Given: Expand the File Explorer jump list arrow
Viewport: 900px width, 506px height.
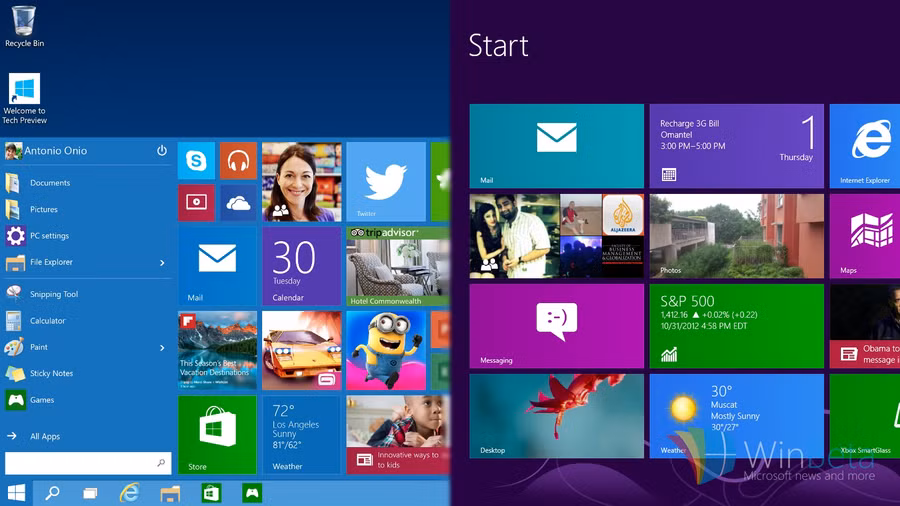Looking at the screenshot, I should pos(162,263).
